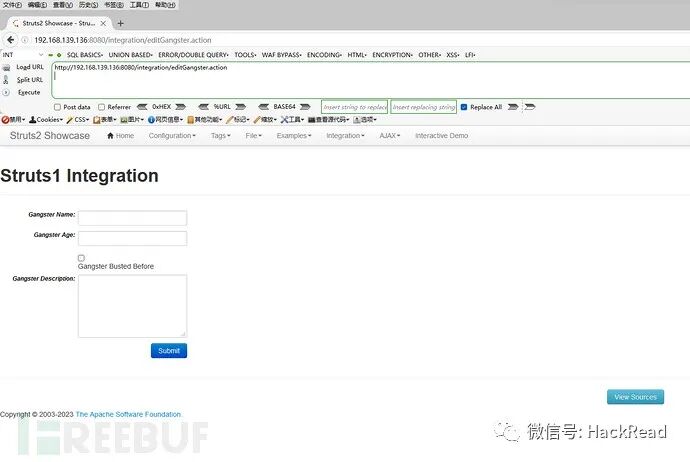Expand the TOOLS menu in HackBar

[x=246, y=55]
